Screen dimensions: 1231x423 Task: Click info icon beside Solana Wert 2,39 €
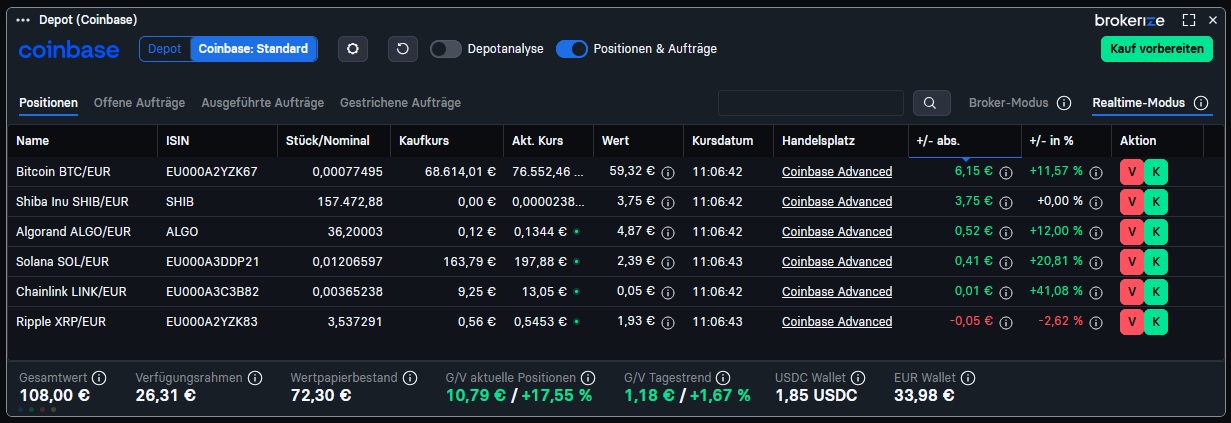coord(668,262)
